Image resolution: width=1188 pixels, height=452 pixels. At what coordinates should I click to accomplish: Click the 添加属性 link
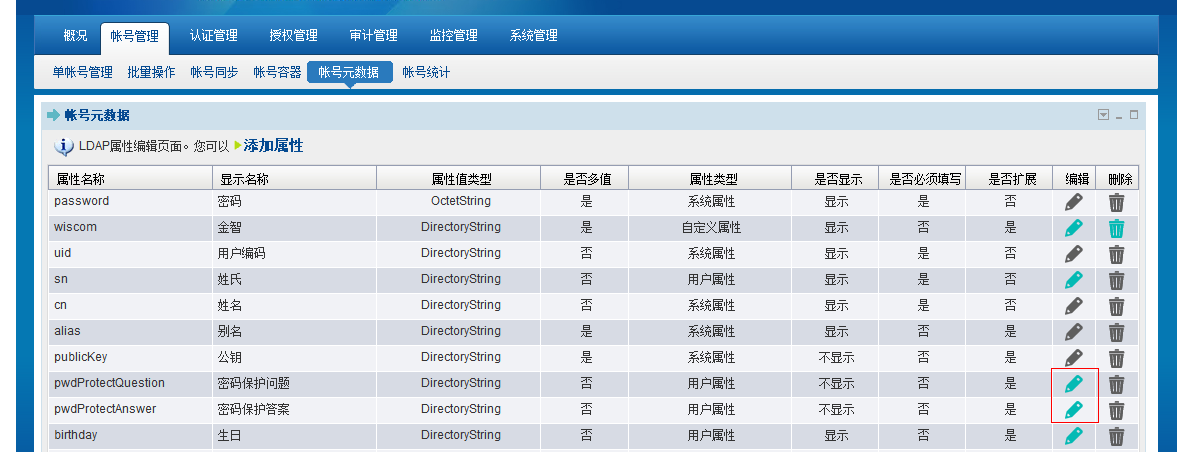(273, 146)
